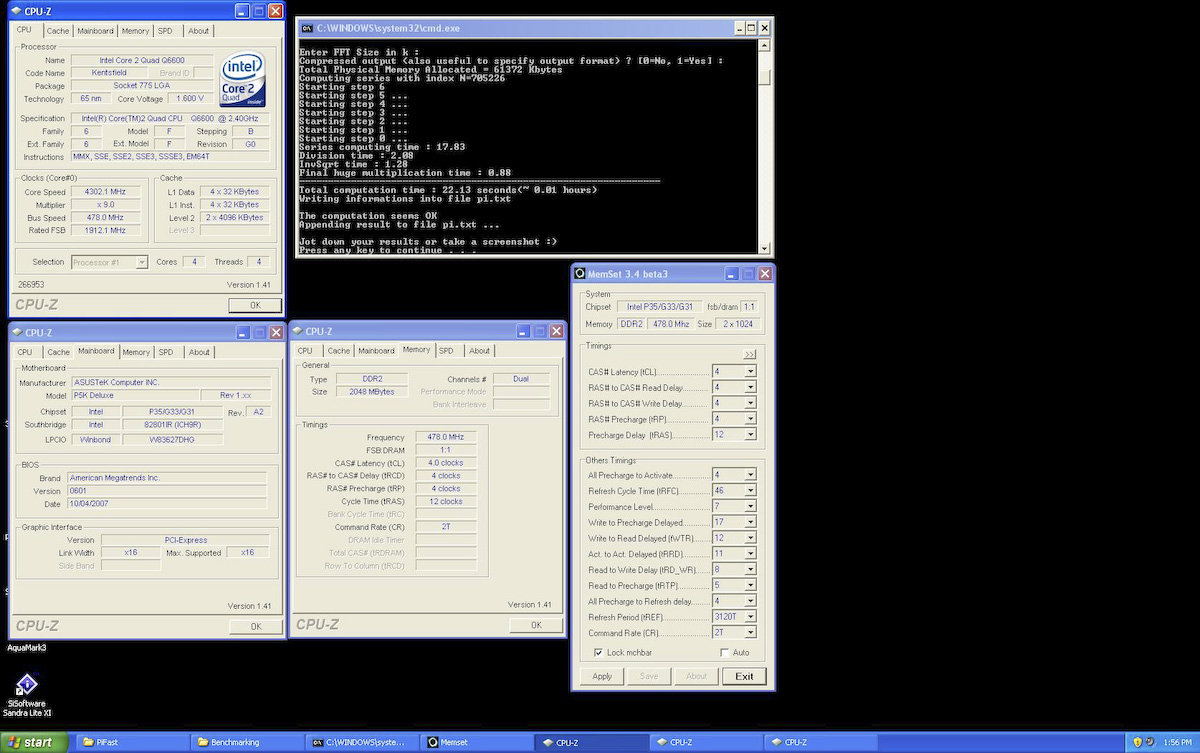The height and width of the screenshot is (753, 1200).
Task: Click OK in the DDR2 memory CPU-Z window
Action: coord(535,625)
